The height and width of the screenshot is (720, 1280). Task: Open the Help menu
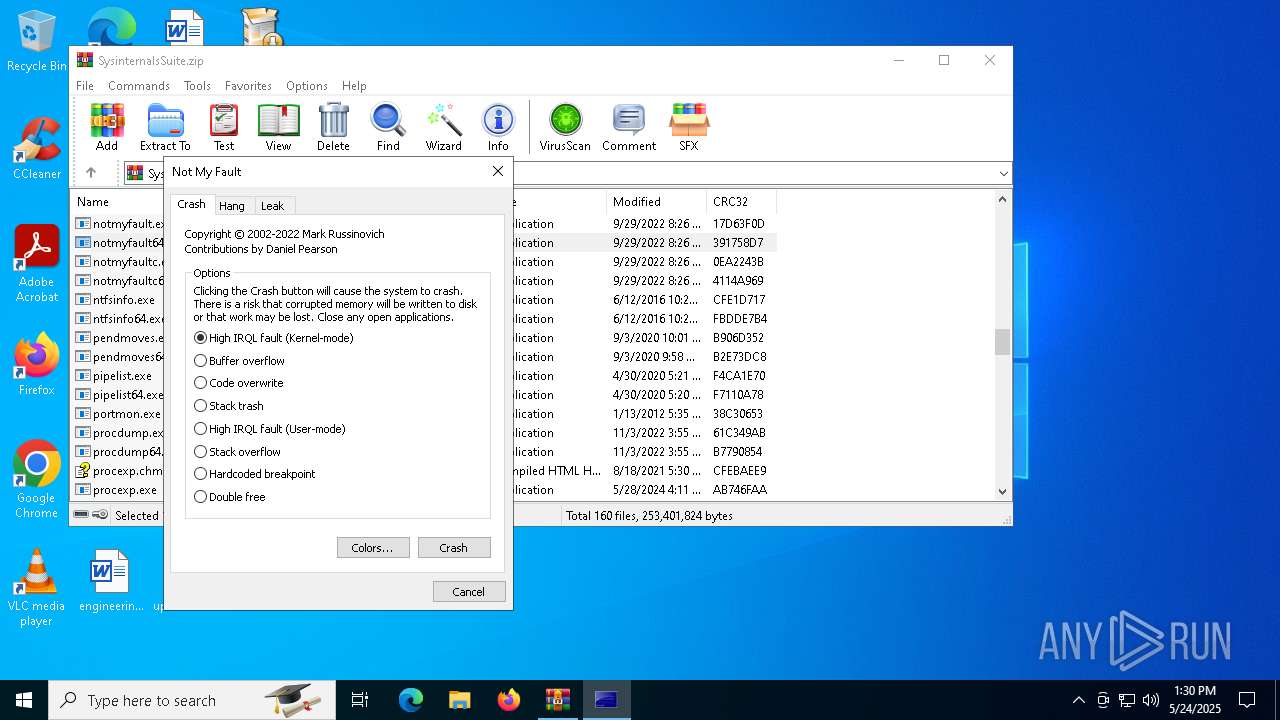tap(354, 86)
